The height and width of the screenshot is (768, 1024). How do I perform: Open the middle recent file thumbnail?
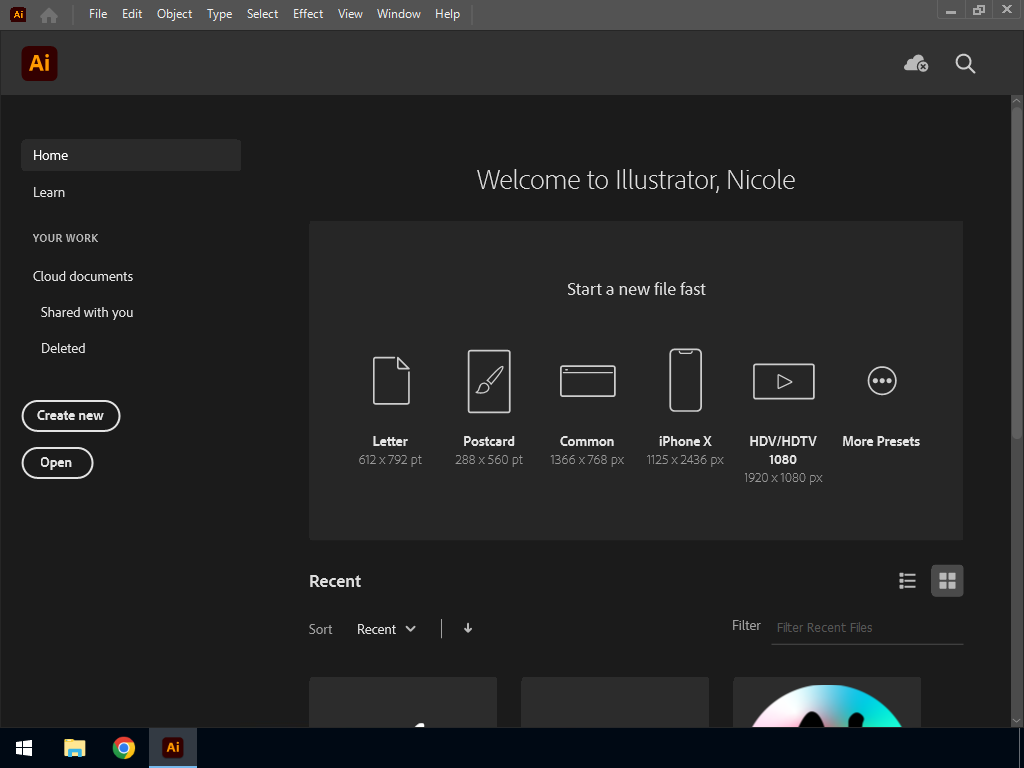[x=615, y=703]
